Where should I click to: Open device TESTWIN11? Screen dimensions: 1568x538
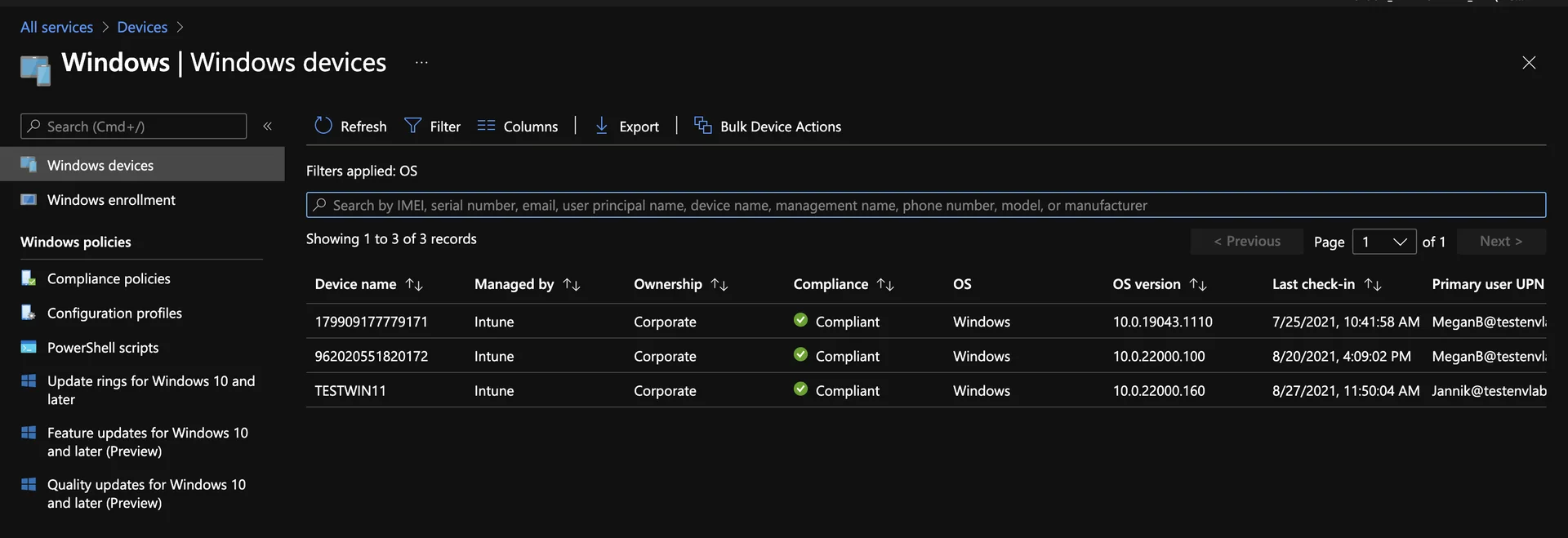click(350, 390)
